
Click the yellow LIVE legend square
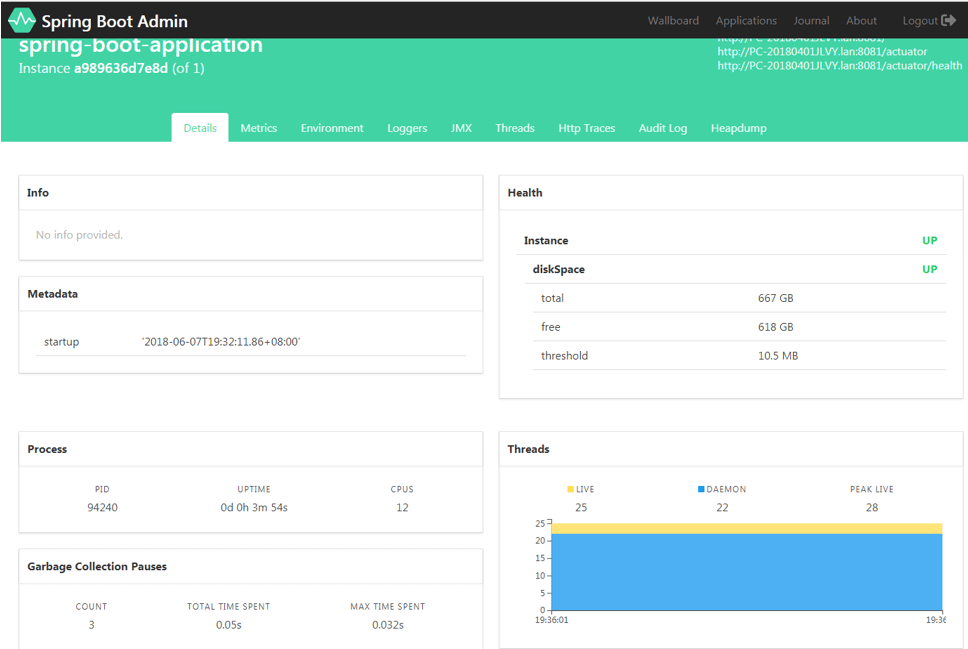click(570, 489)
